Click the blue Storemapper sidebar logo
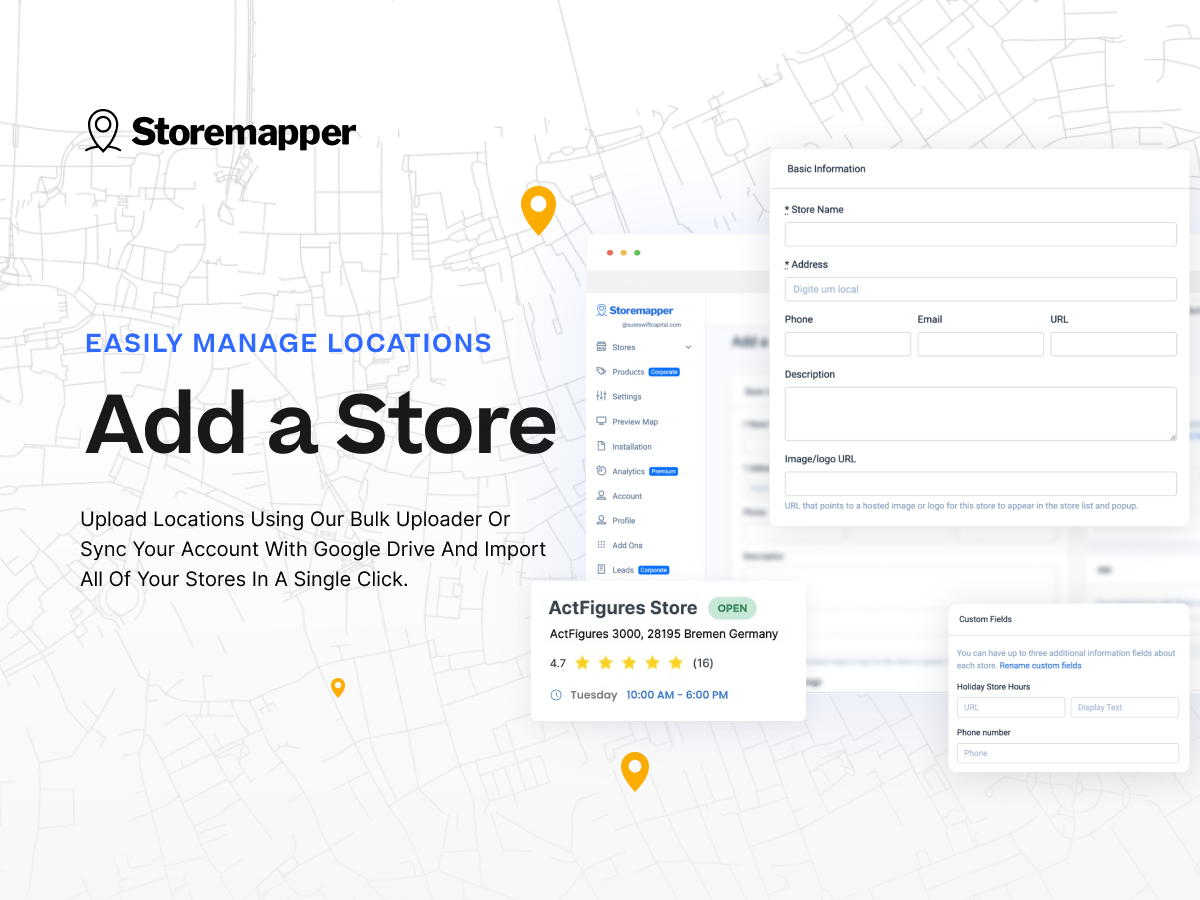 coord(635,311)
